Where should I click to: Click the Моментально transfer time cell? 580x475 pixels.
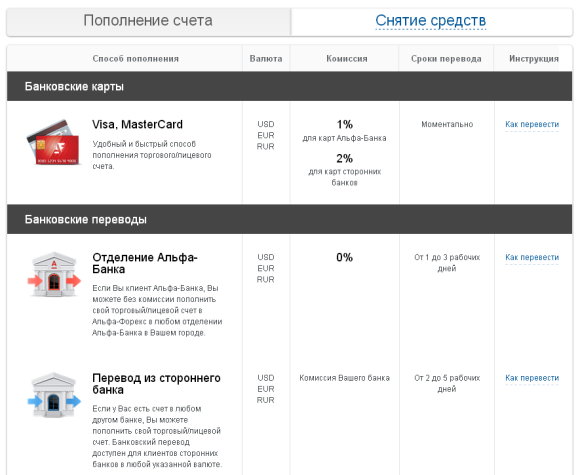pyautogui.click(x=447, y=124)
